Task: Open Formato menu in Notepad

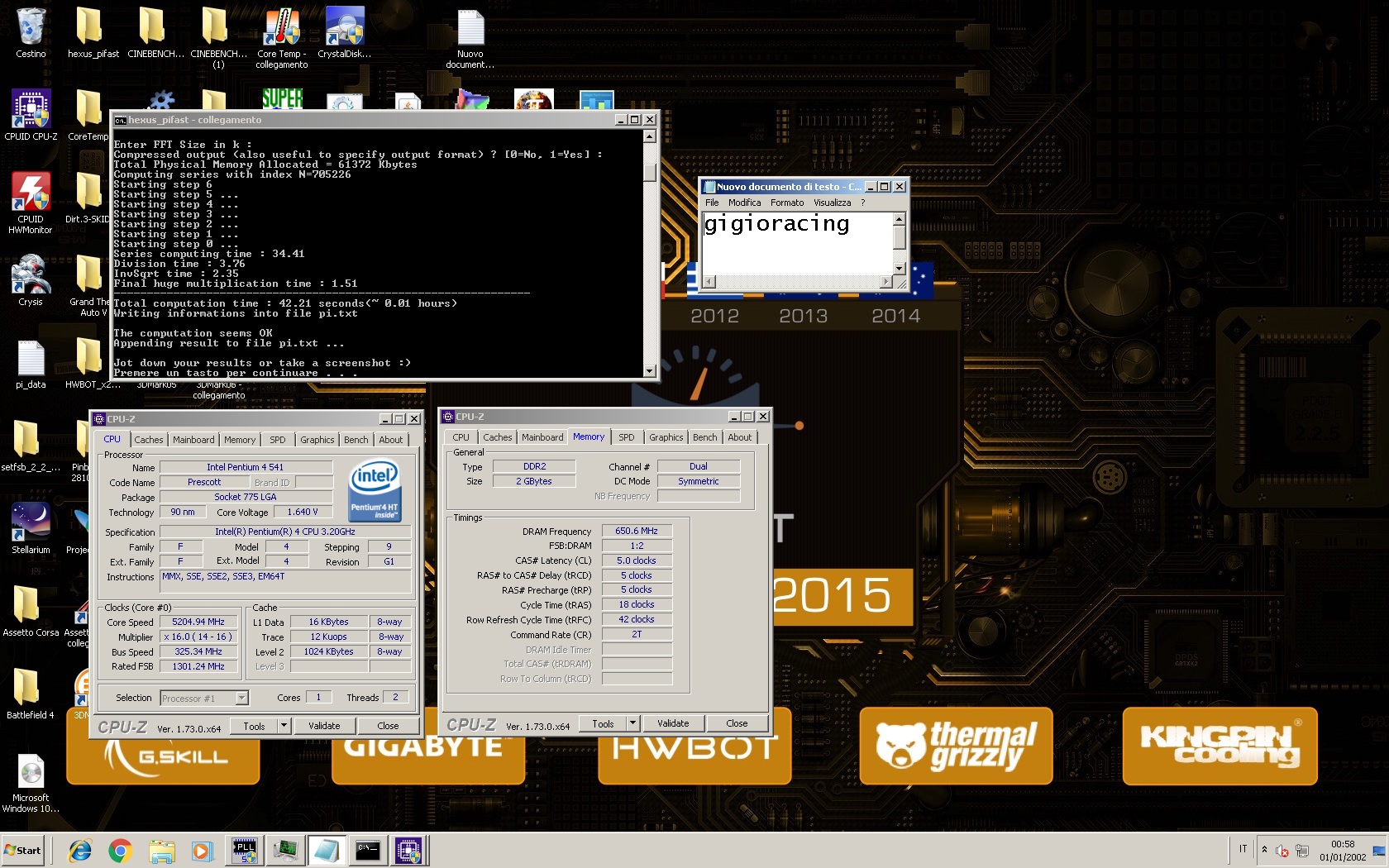Action: click(787, 203)
